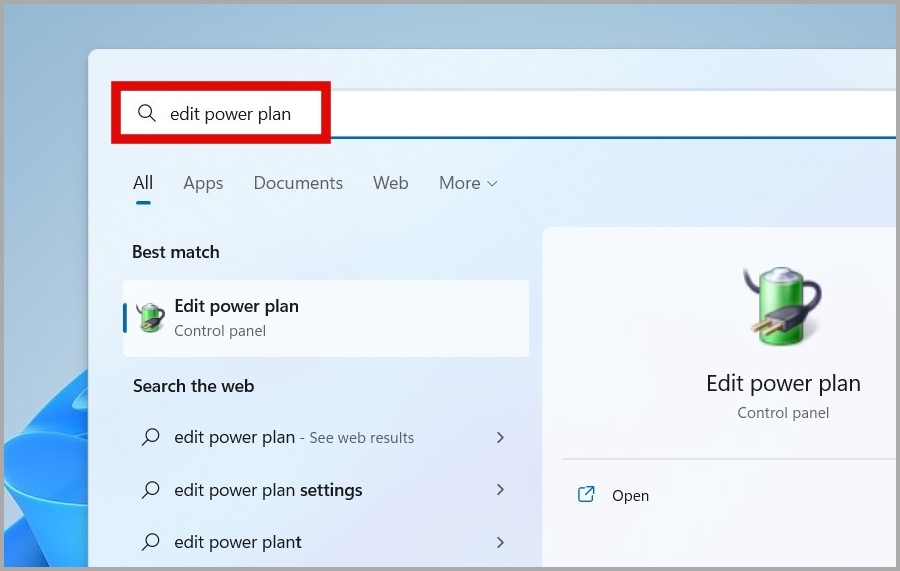The height and width of the screenshot is (571, 900).
Task: Select the 'edit power plan settings' web suggestion
Action: [325, 490]
